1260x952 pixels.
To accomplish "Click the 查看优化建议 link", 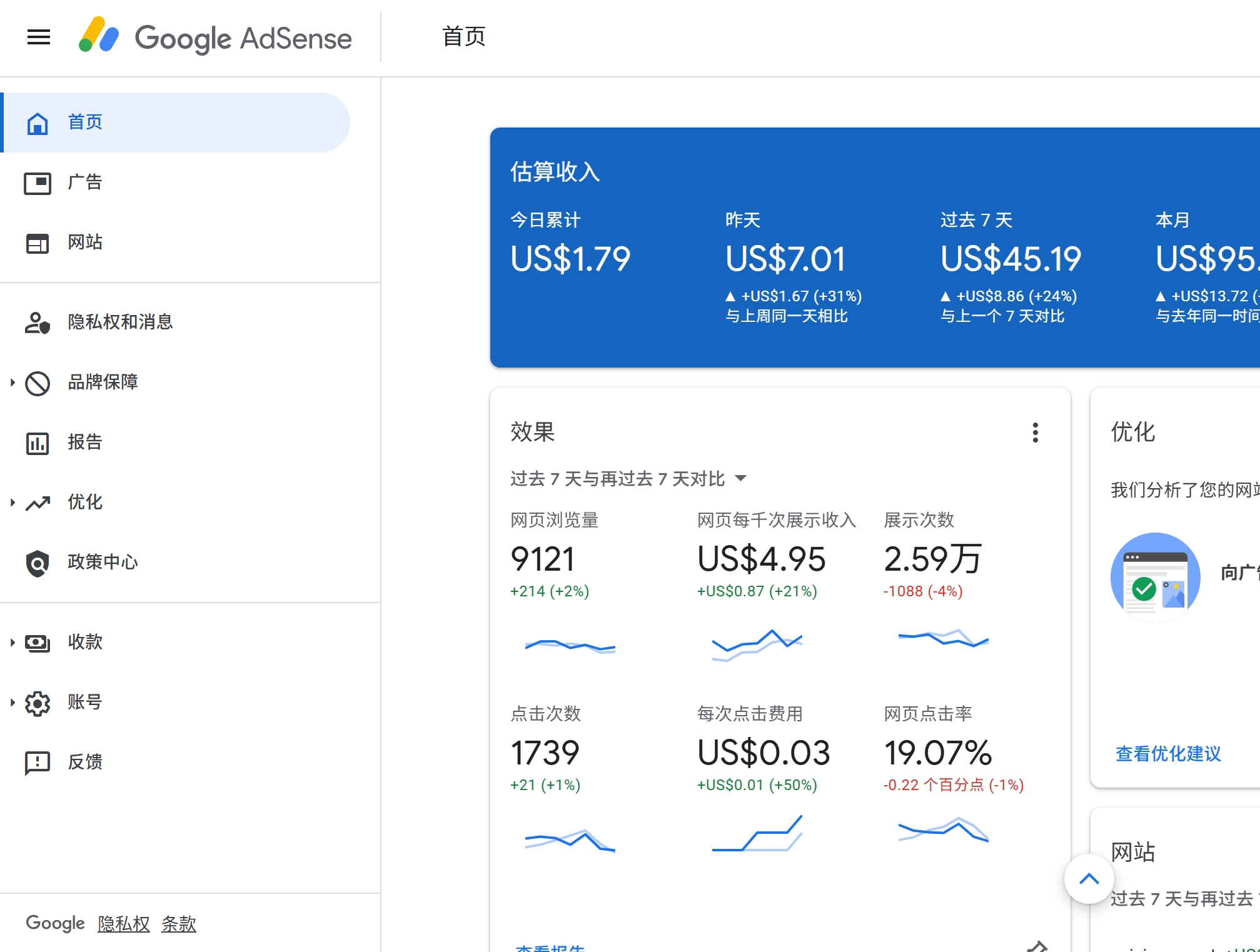I will tap(1167, 754).
